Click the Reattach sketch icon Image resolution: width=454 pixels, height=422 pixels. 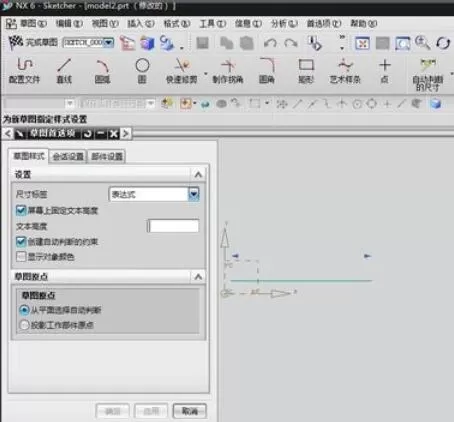pos(167,43)
